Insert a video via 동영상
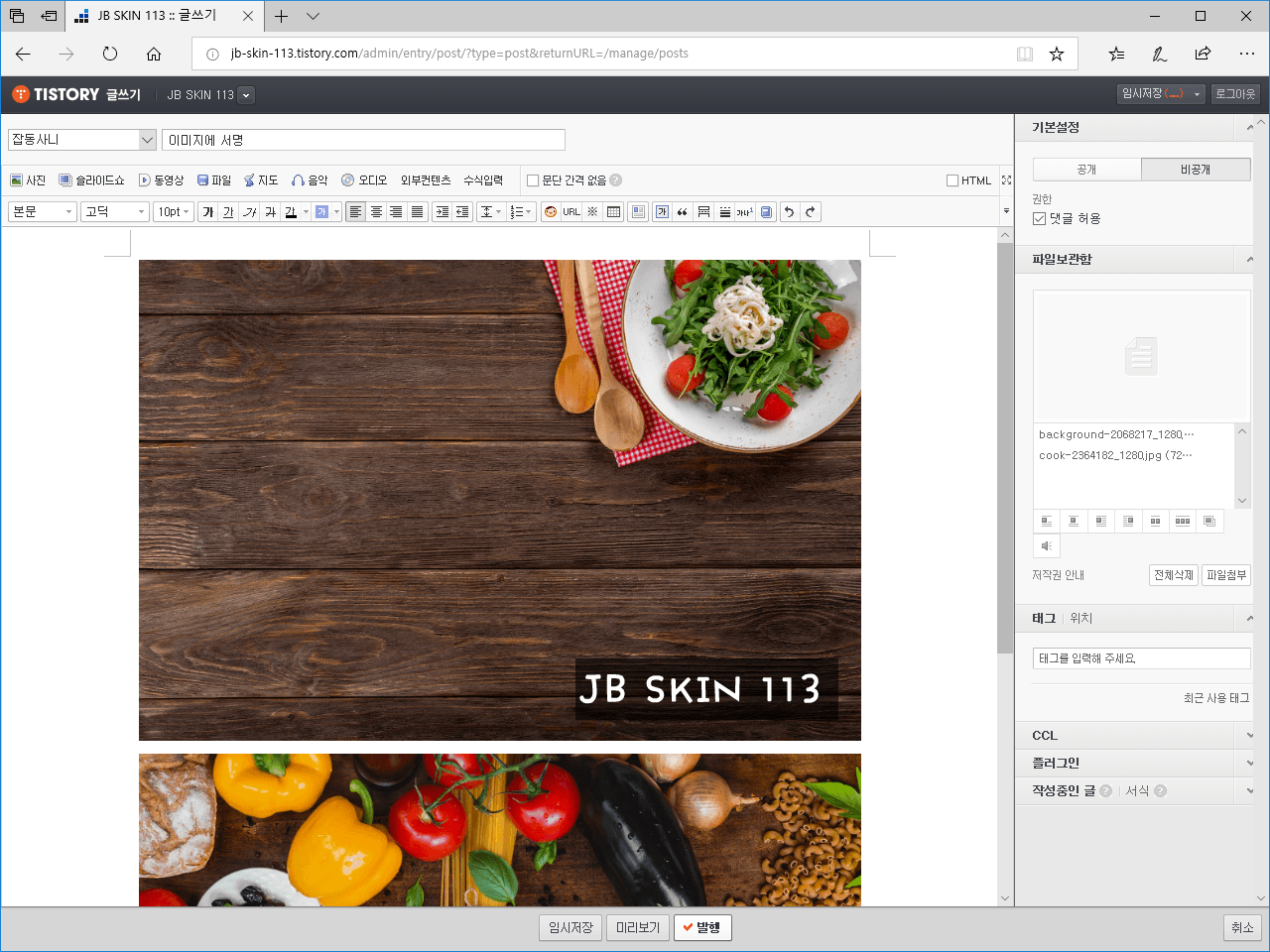This screenshot has width=1270, height=952. point(161,180)
